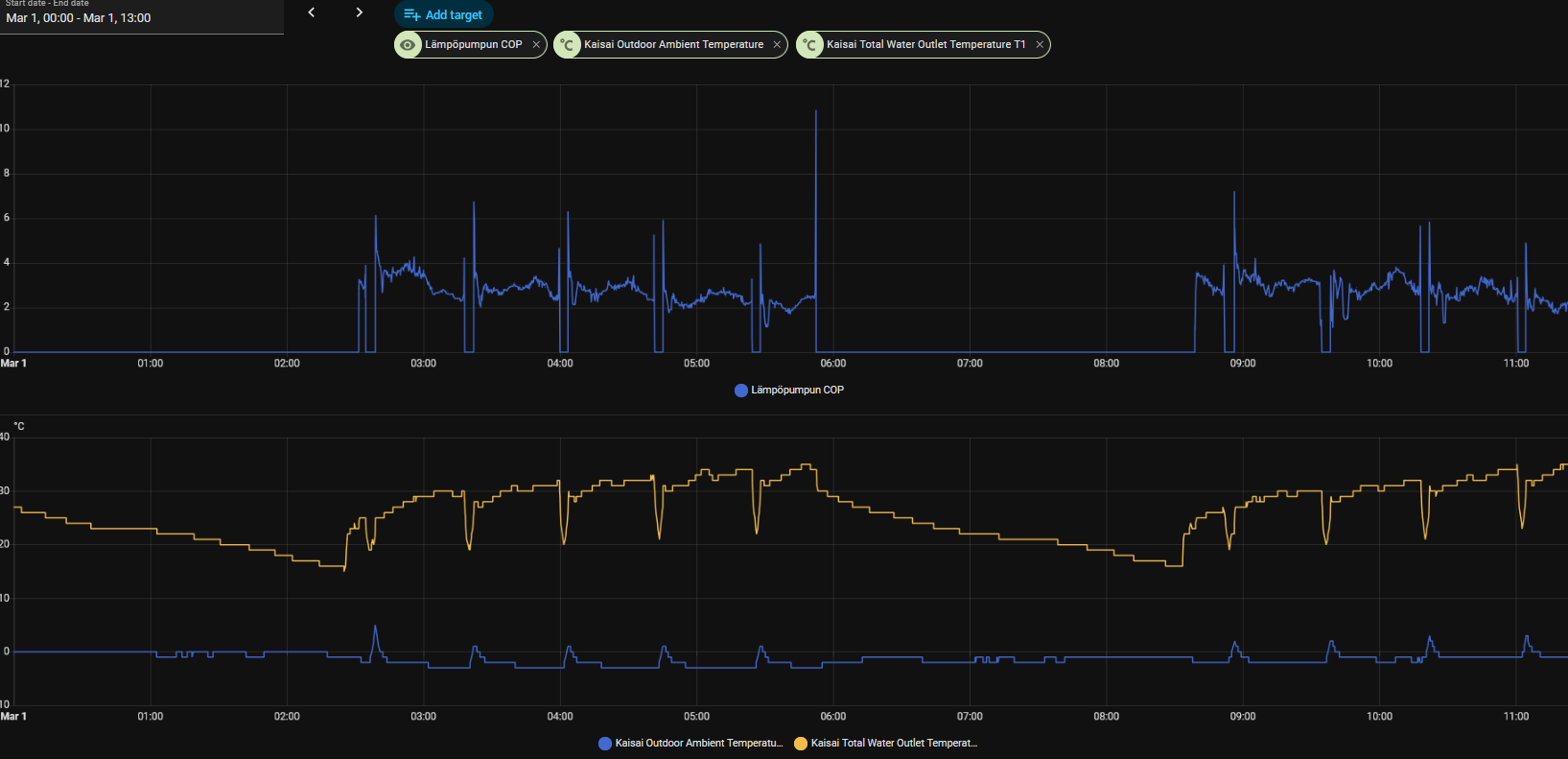The width and height of the screenshot is (1568, 759).
Task: Click blue legend dot for Outdoor Ambient
Action: 605,744
